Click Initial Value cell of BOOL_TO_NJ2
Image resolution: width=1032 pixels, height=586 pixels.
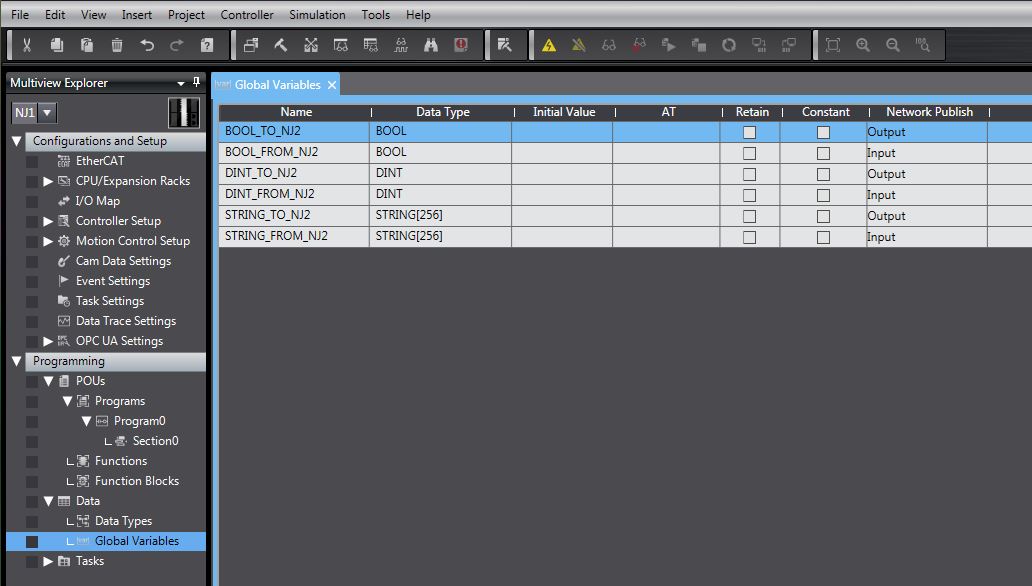(x=562, y=132)
